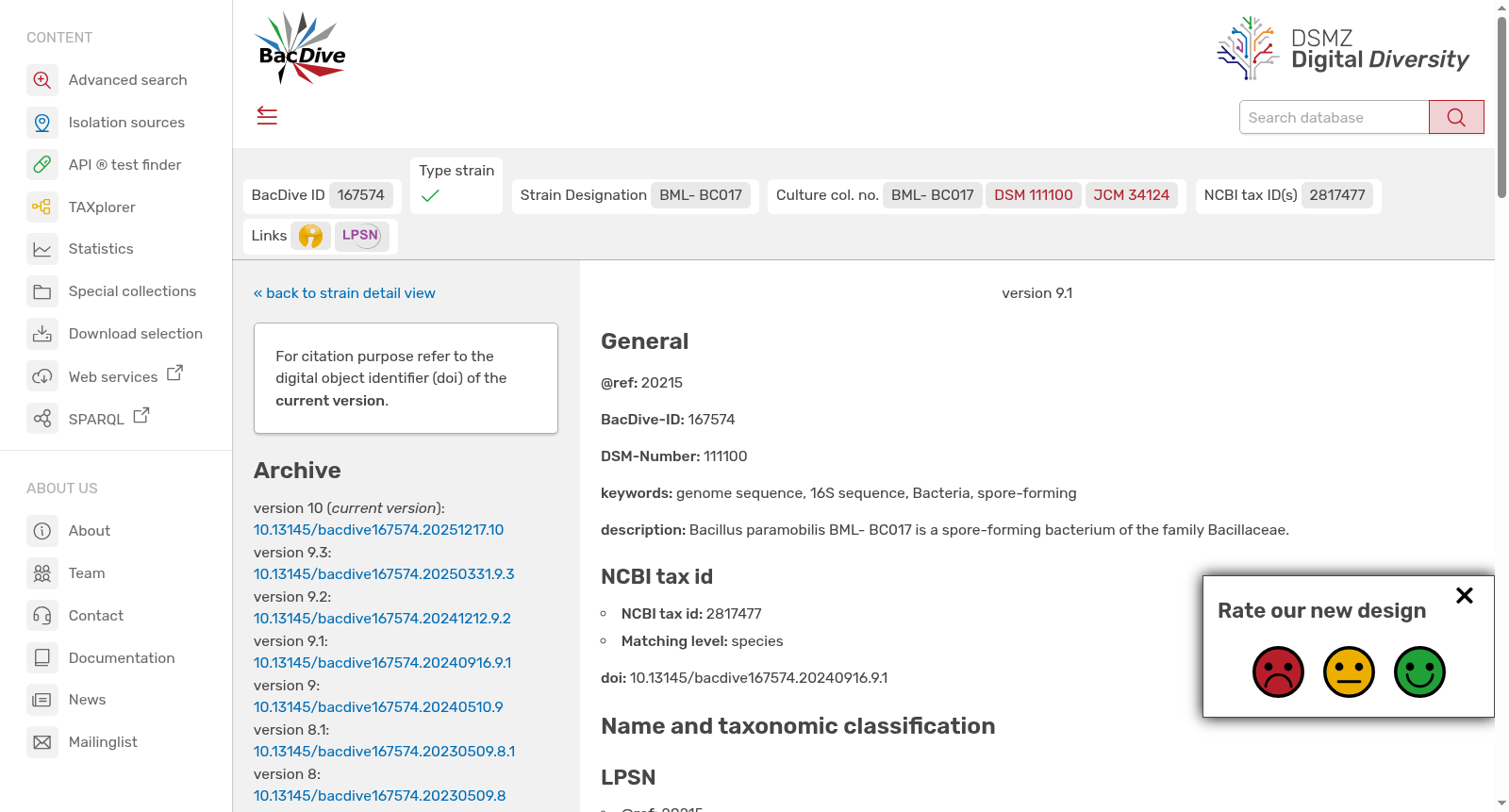Go back to strain detail view
Image resolution: width=1509 pixels, height=812 pixels.
[x=344, y=293]
